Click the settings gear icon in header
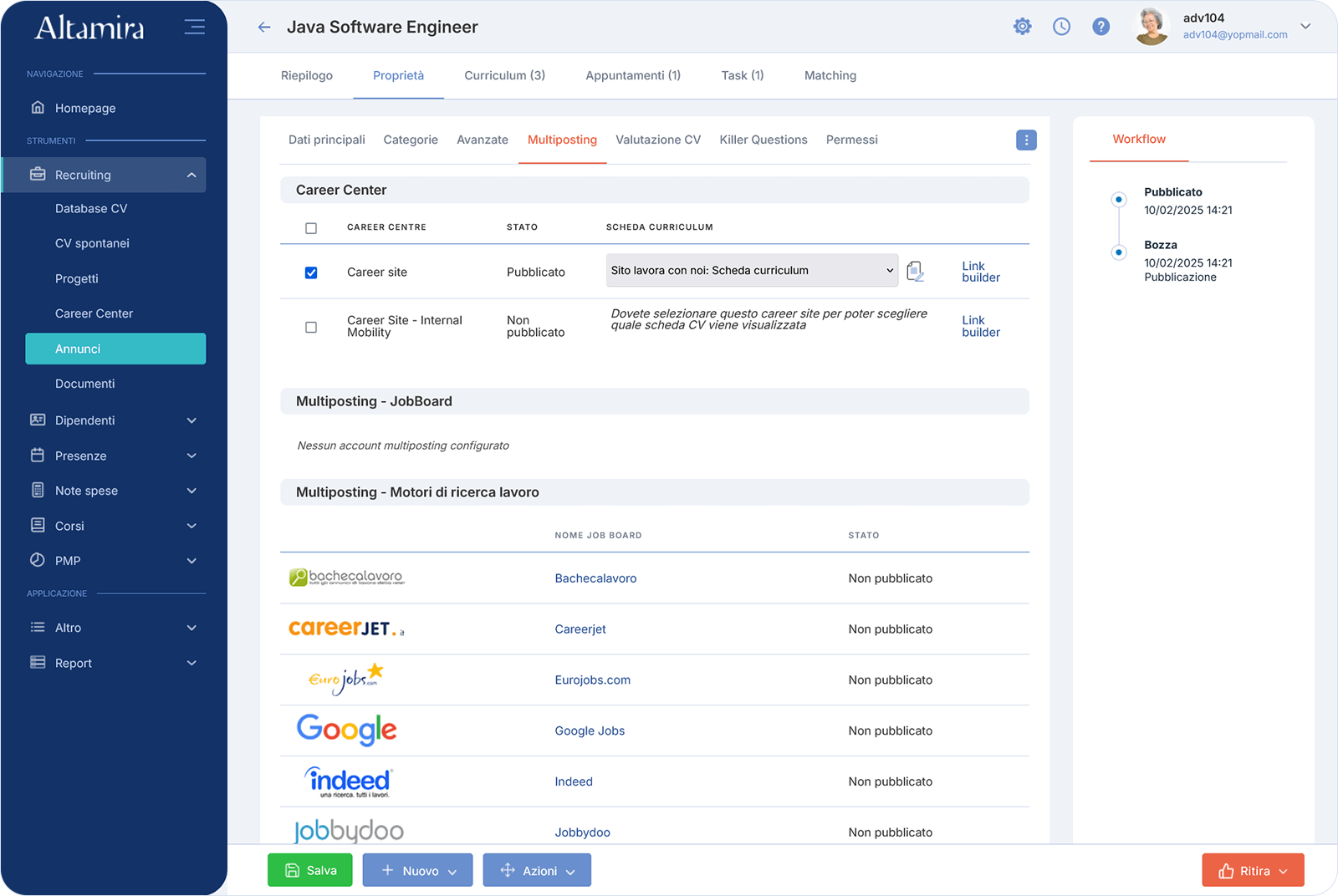This screenshot has height=896, width=1338. (x=1022, y=27)
